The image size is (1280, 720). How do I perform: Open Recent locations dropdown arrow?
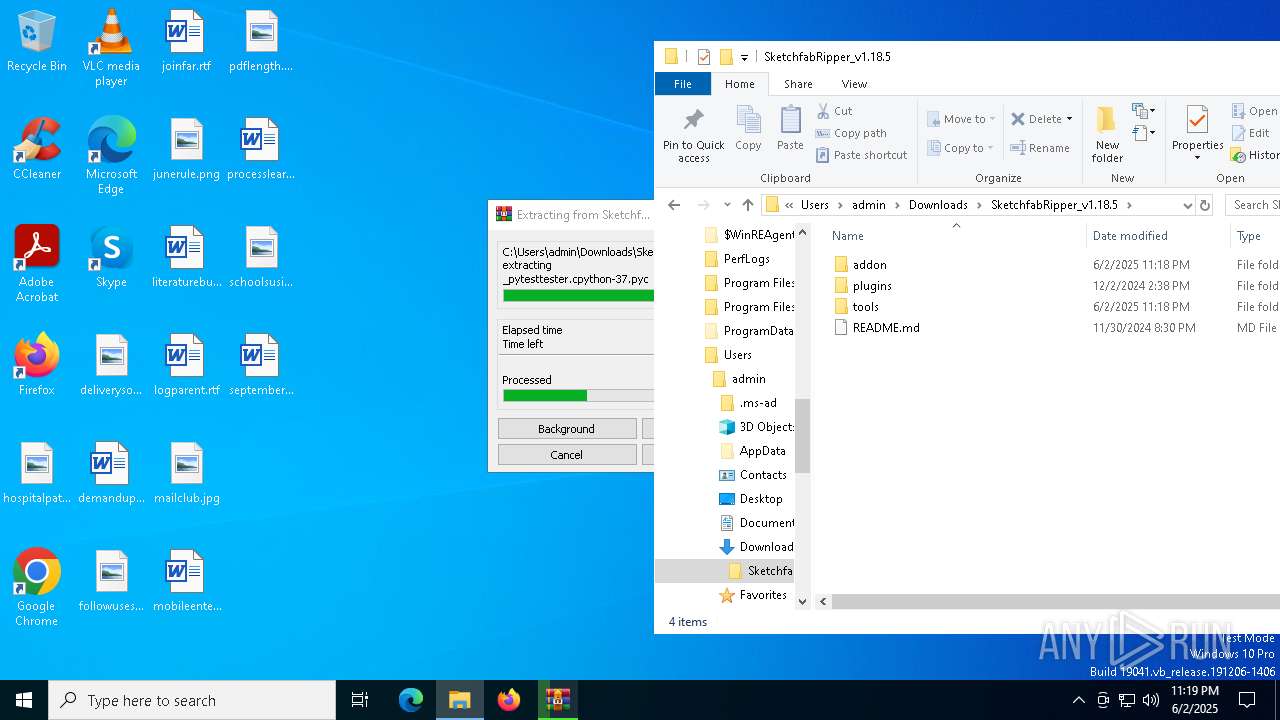(727, 205)
